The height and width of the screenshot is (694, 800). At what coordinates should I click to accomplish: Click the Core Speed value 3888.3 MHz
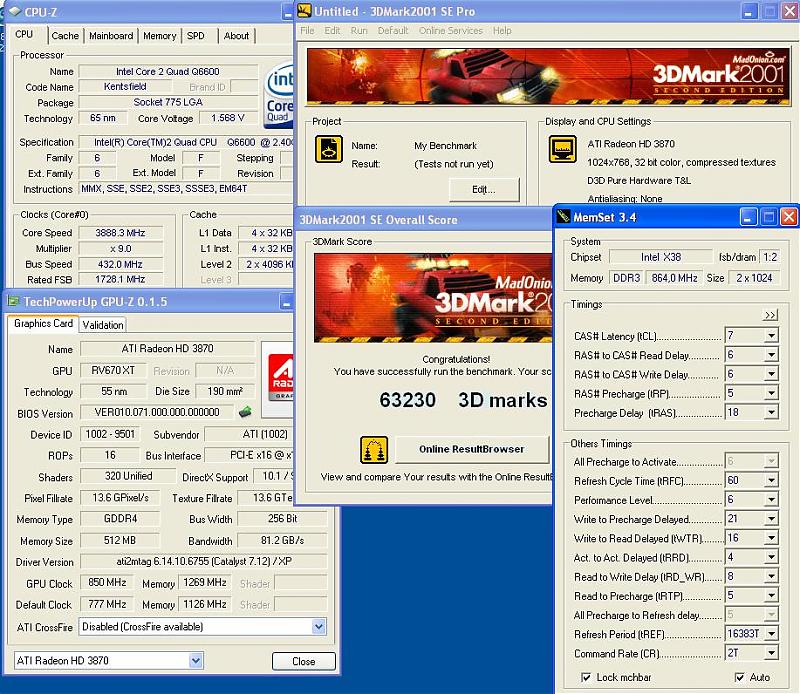point(120,233)
